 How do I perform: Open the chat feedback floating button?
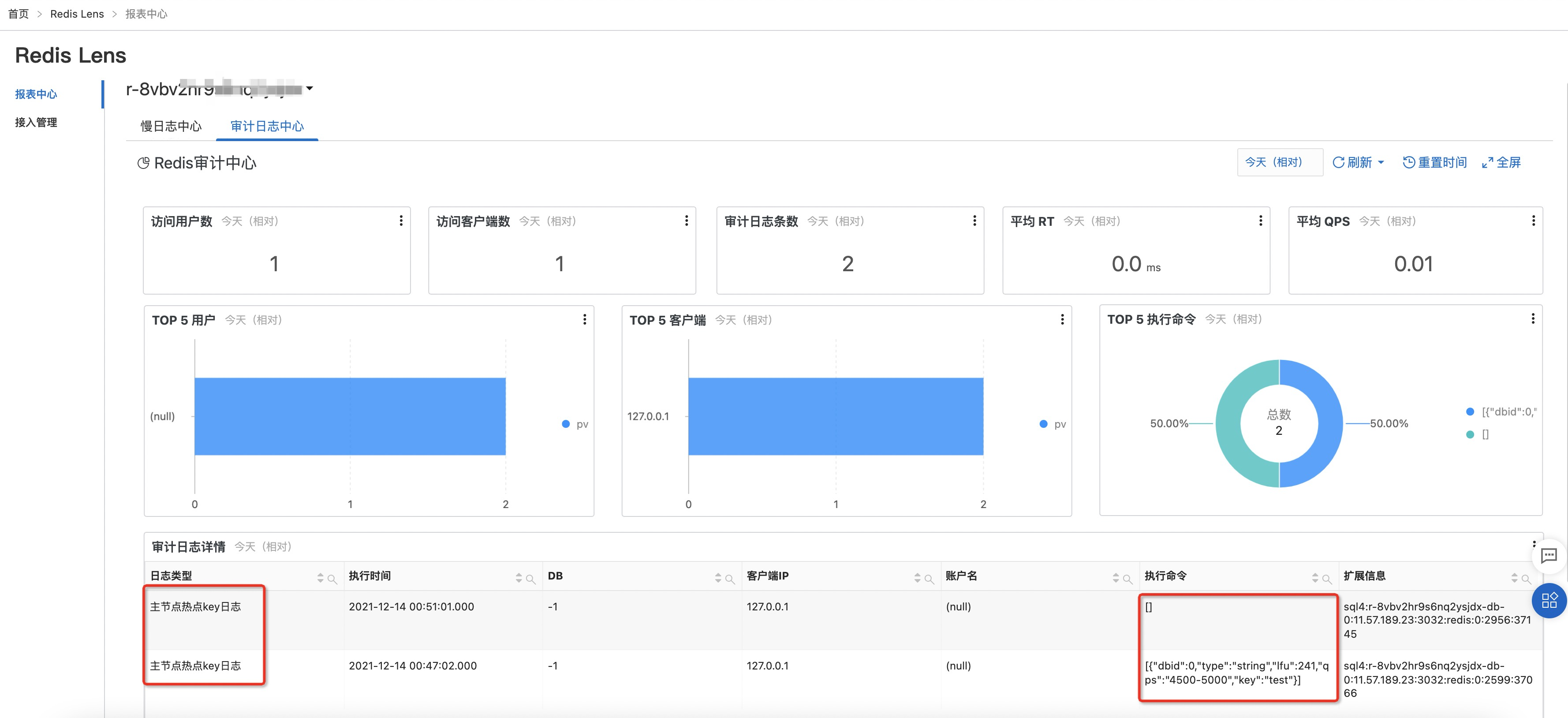coord(1549,555)
